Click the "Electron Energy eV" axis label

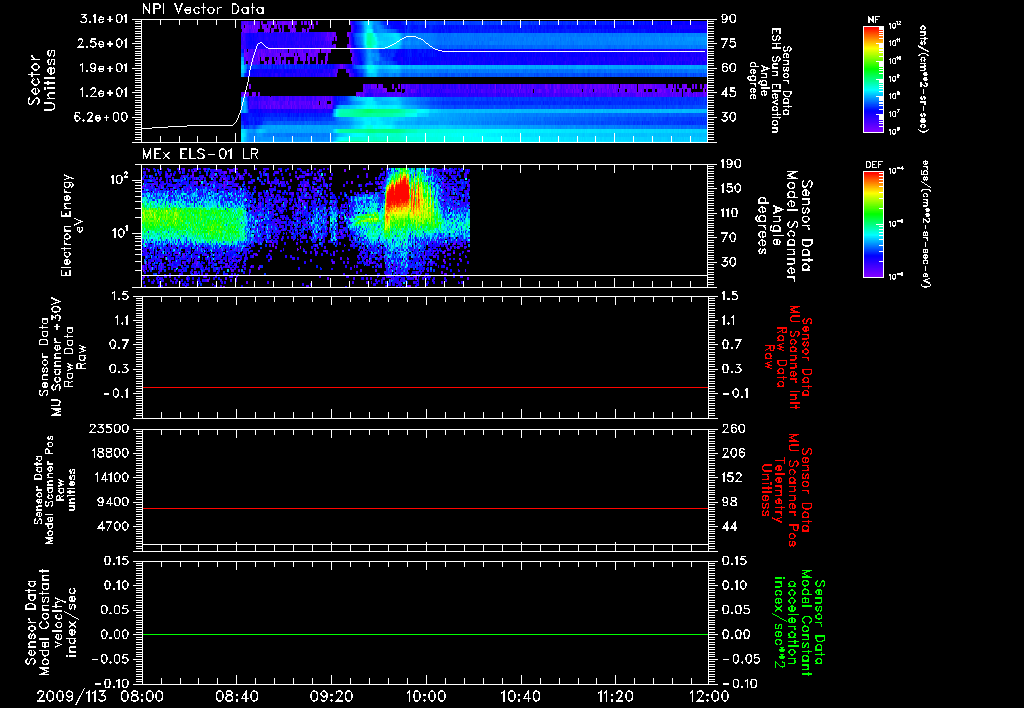(71, 225)
